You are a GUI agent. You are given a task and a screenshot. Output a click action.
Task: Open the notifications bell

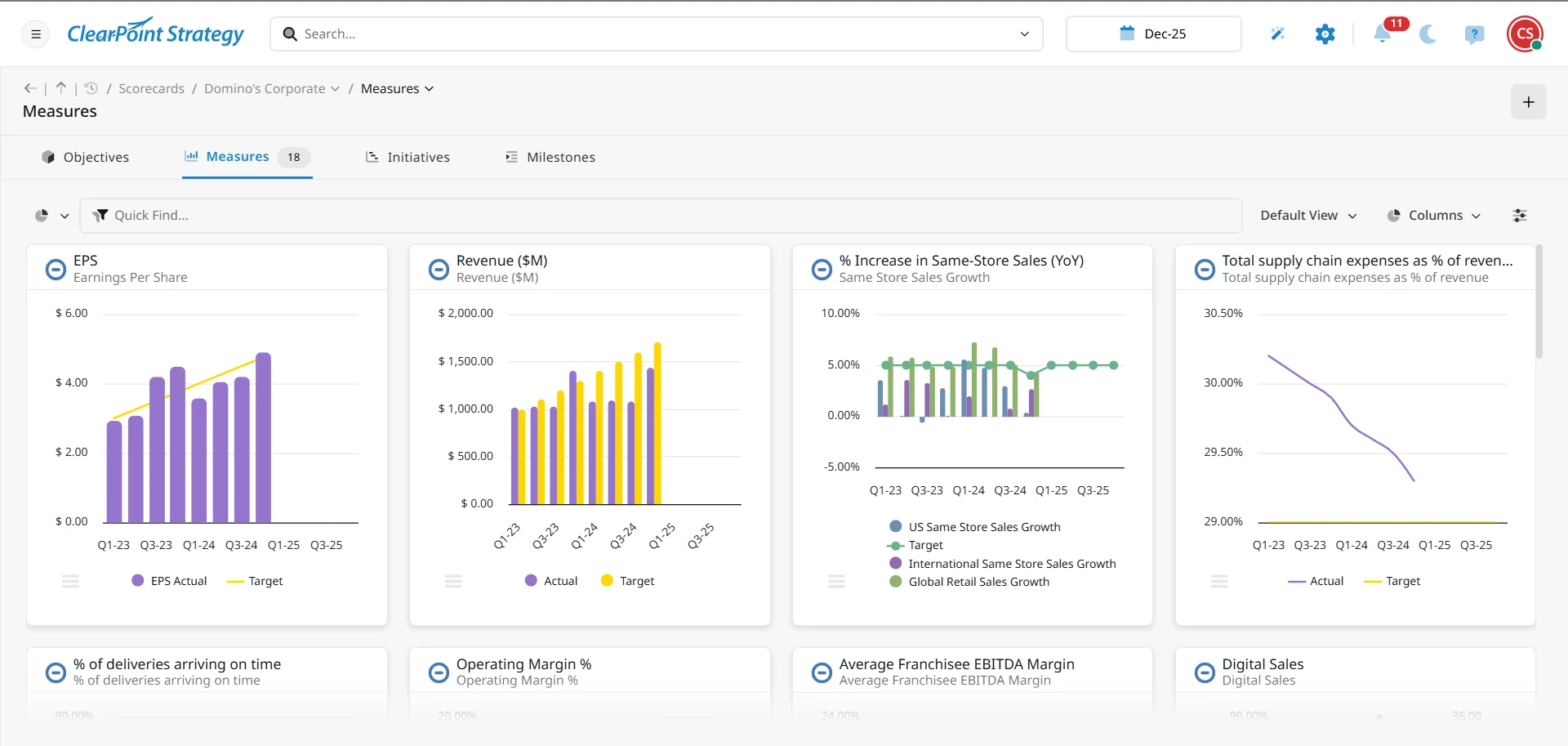(1382, 34)
